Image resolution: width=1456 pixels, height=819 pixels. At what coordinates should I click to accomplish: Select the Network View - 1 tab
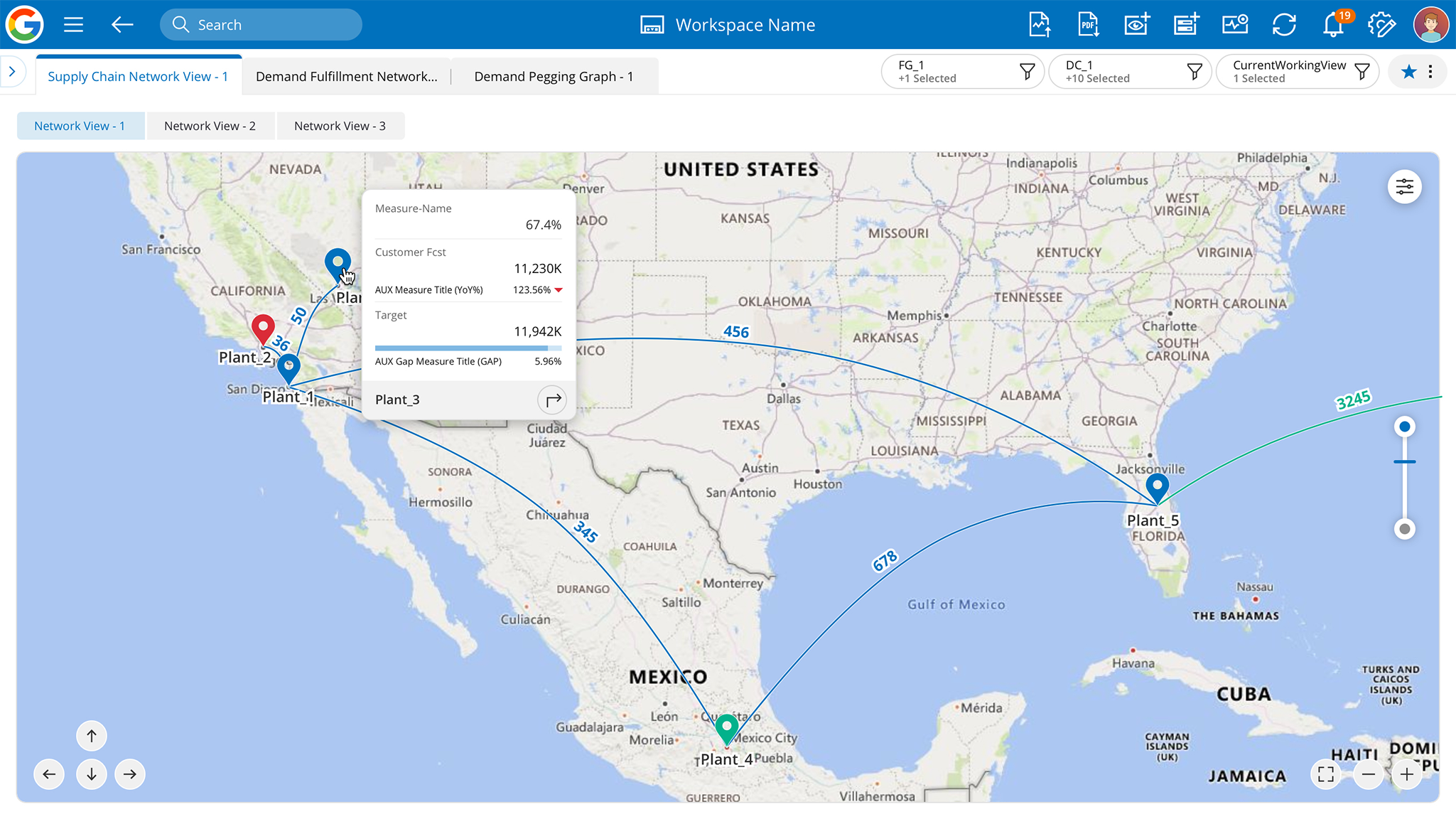point(80,126)
